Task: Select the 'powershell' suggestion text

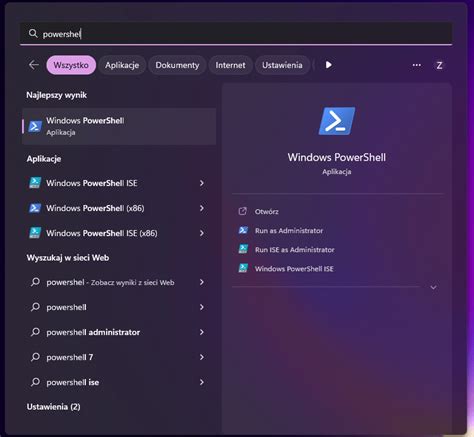Action: pos(66,307)
